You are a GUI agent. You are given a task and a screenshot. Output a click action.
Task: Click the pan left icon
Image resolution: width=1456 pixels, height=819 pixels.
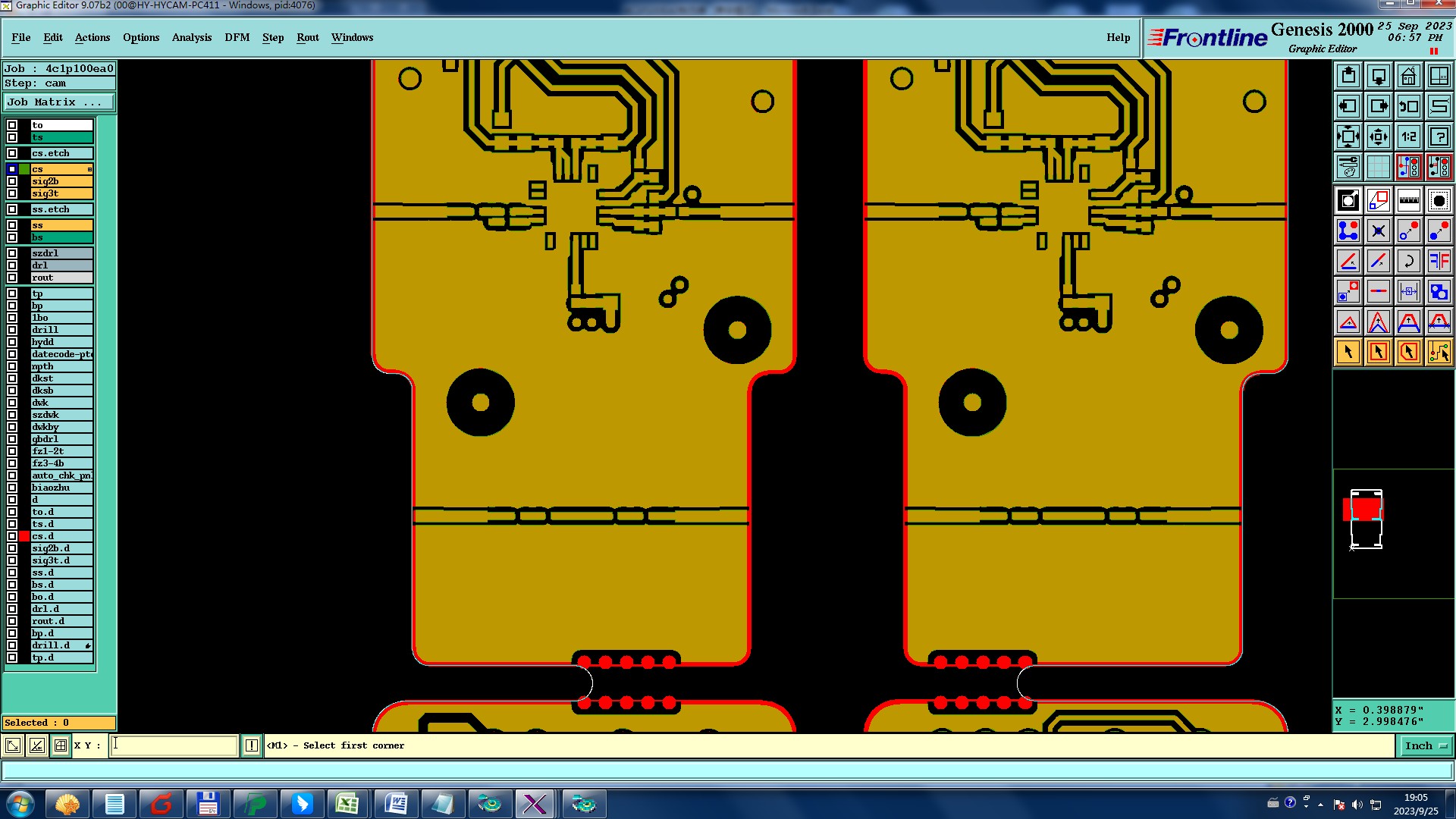click(x=1348, y=106)
